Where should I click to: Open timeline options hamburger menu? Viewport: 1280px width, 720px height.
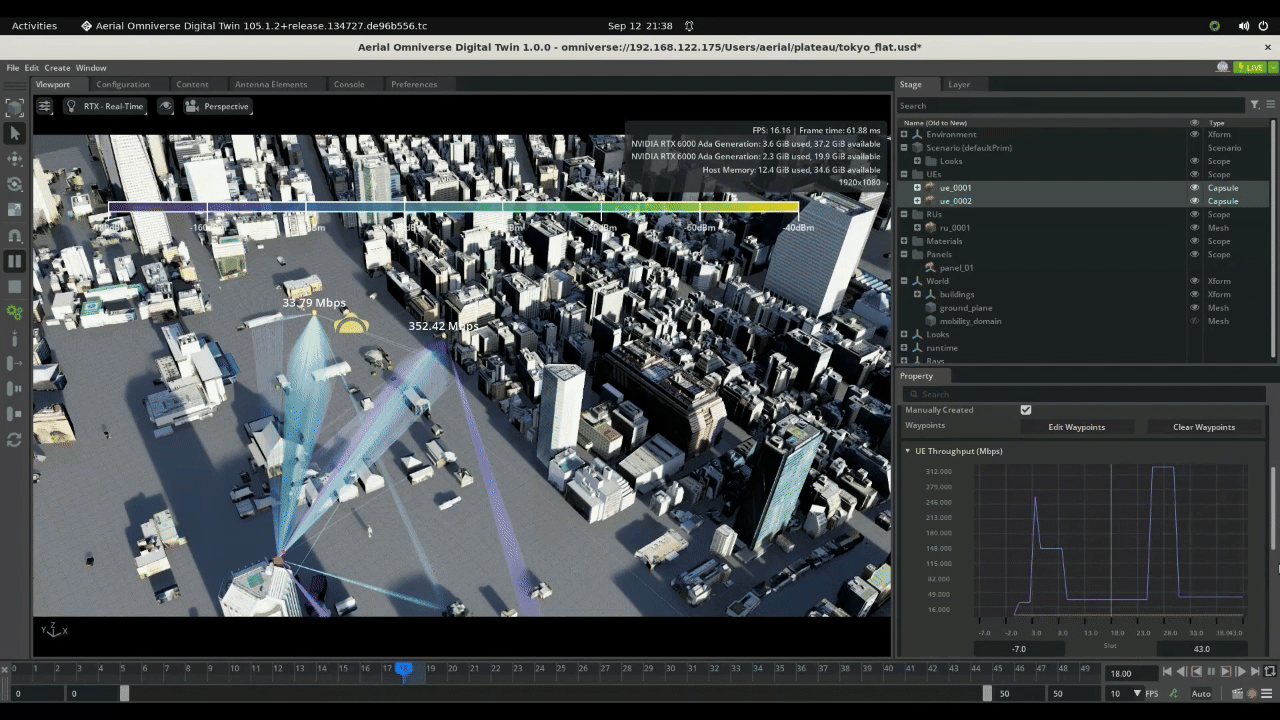pos(1269,693)
